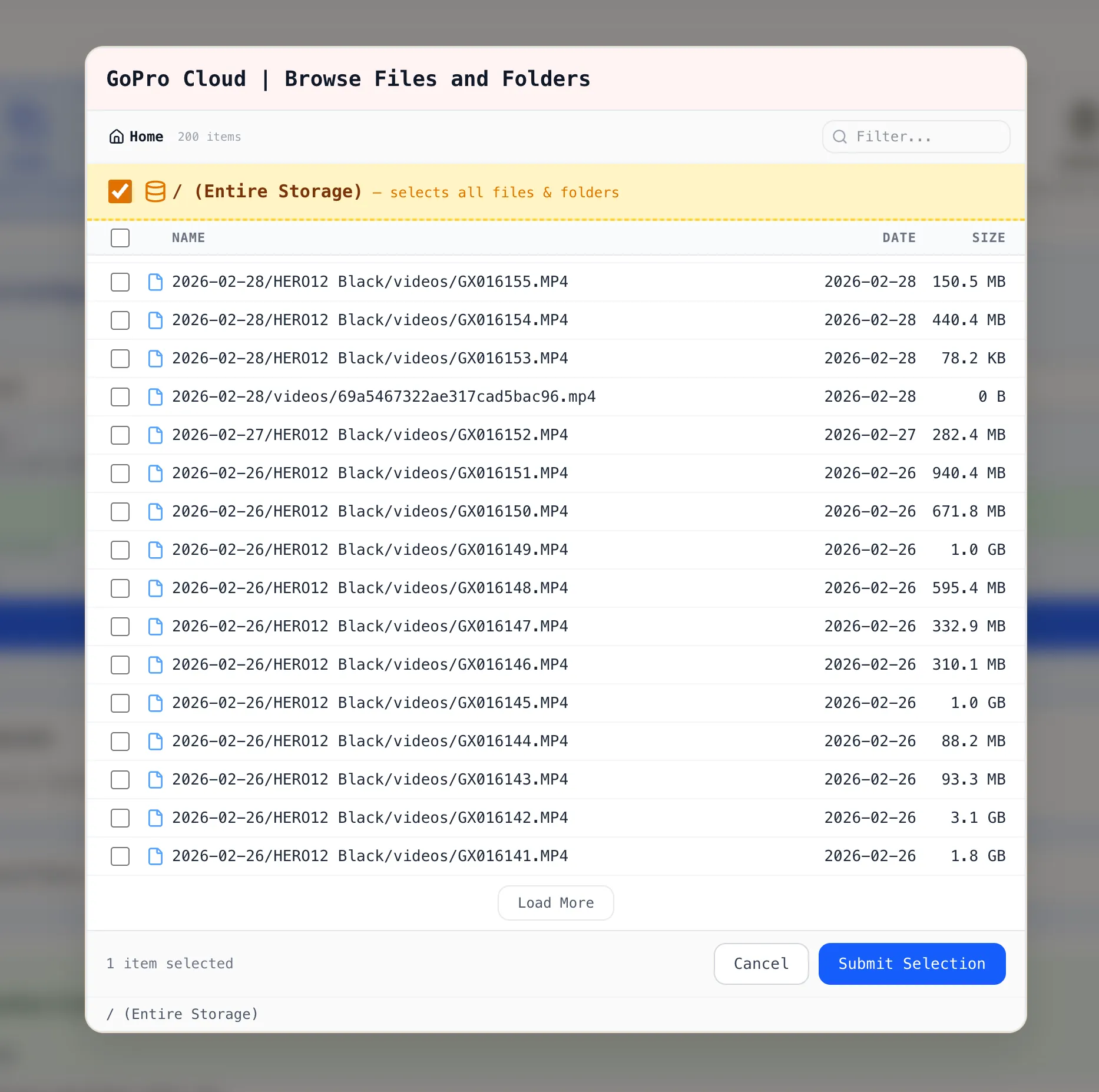Click the file icon next to GX016145.MP4
This screenshot has height=1092, width=1099.
(155, 703)
